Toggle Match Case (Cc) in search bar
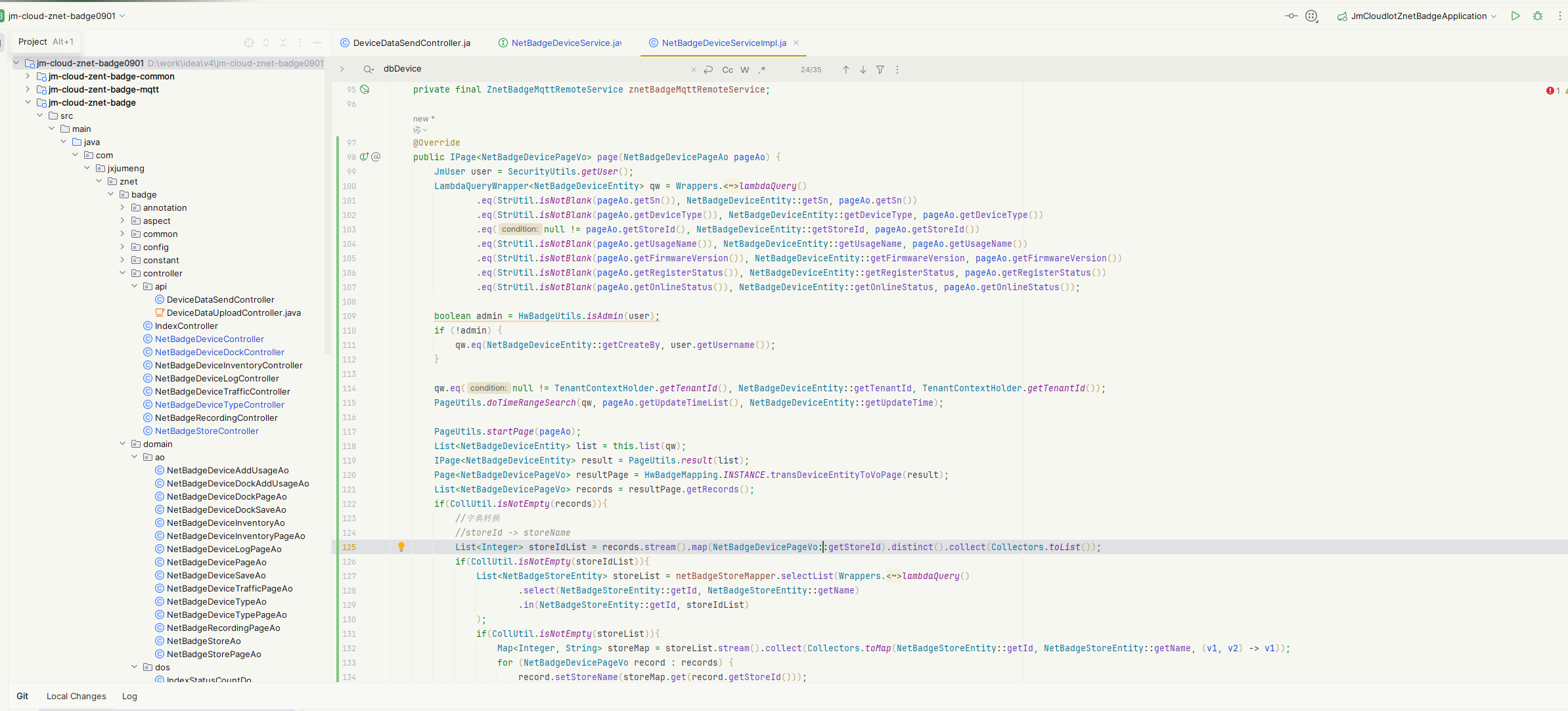 [727, 70]
